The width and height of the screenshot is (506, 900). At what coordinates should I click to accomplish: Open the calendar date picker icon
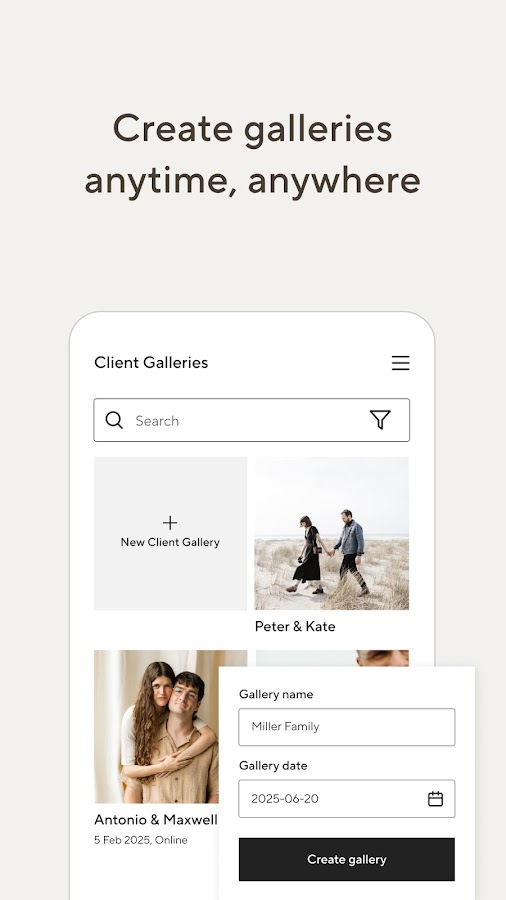pos(435,798)
